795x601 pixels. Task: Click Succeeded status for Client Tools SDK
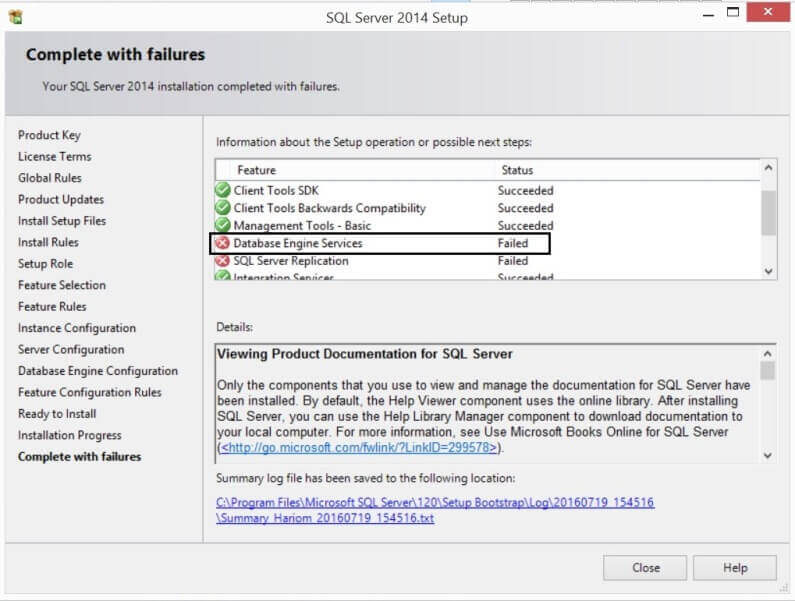tap(525, 191)
